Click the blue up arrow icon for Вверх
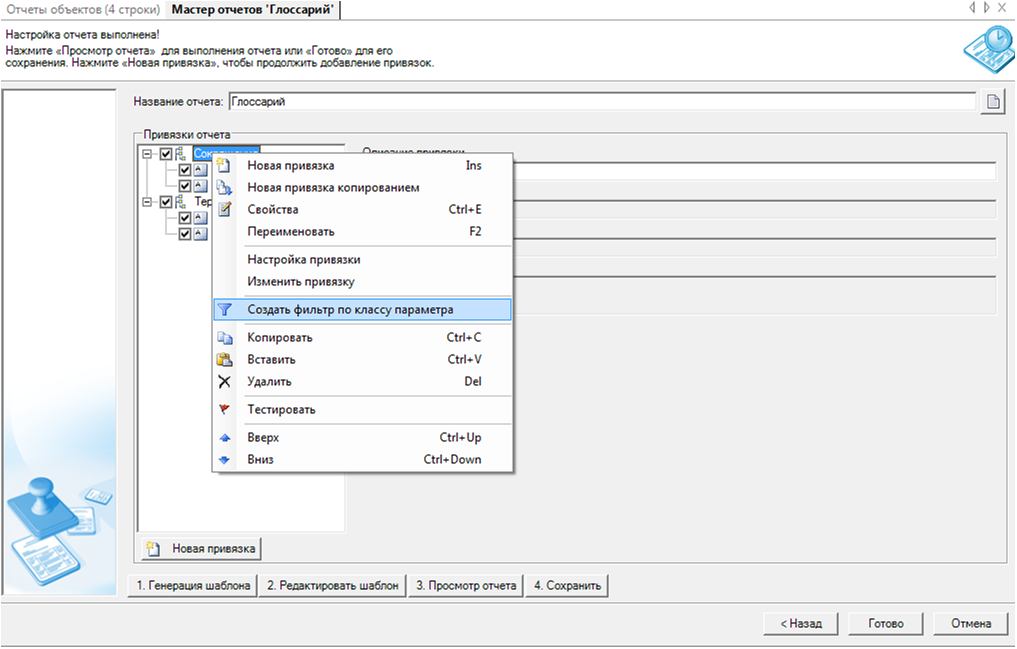The width and height of the screenshot is (1017, 649). tap(225, 437)
